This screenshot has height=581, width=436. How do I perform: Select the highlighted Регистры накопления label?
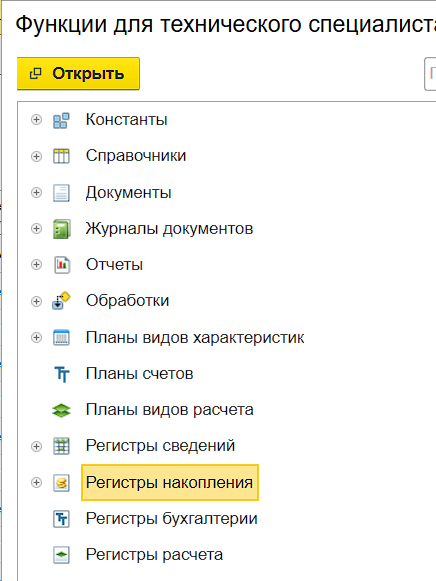(x=170, y=482)
